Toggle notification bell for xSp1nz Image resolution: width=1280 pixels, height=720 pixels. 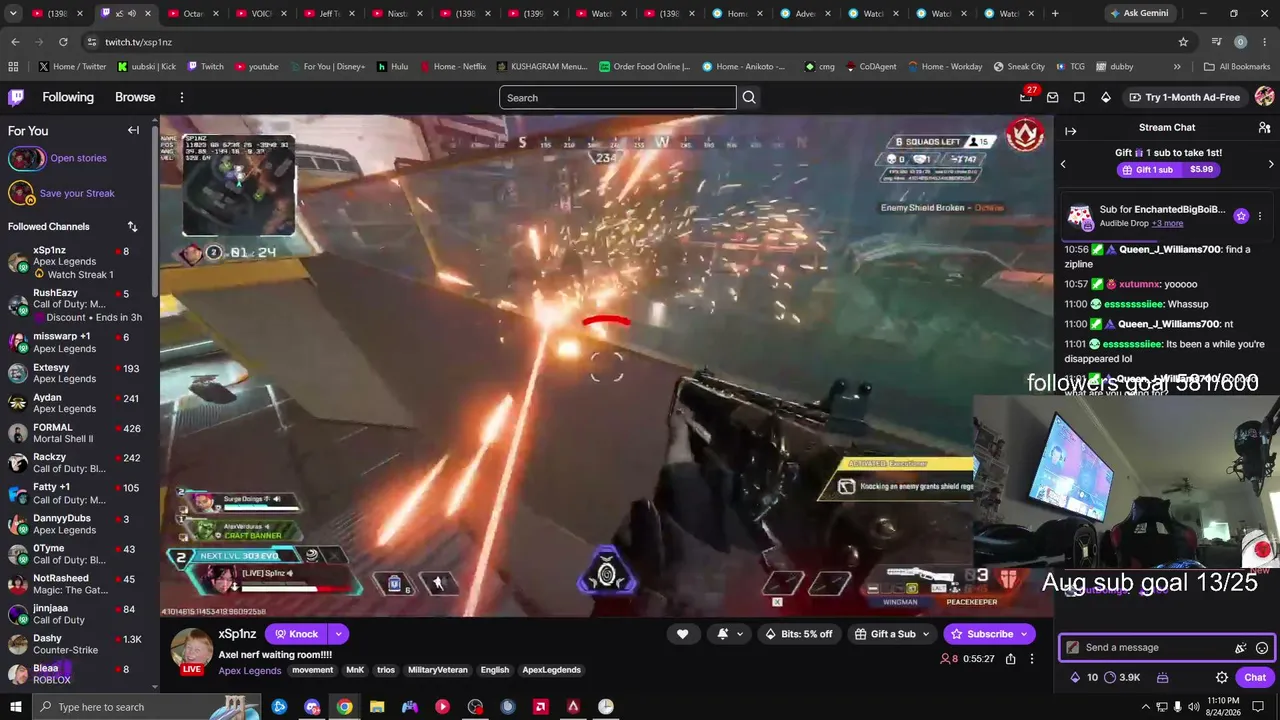723,634
